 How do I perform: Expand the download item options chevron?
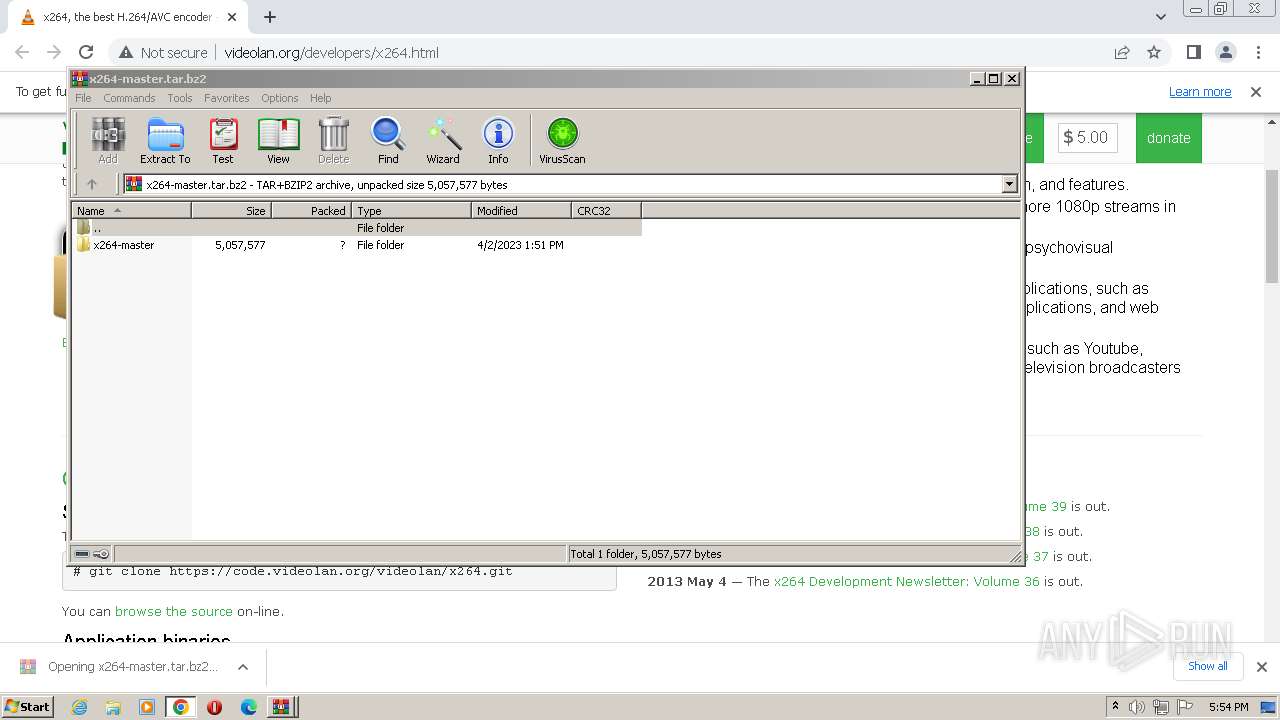242,667
